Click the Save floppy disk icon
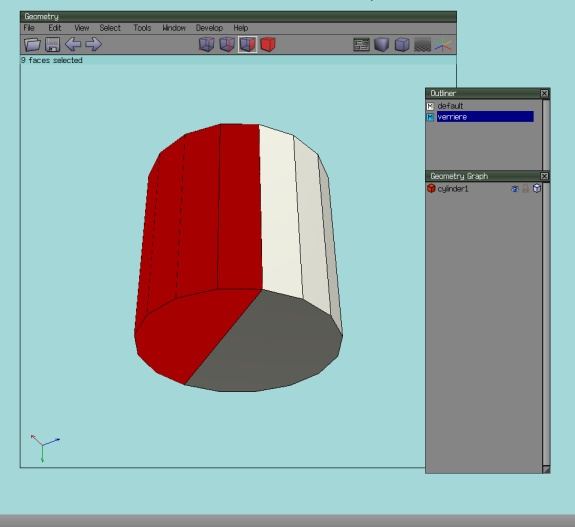Viewport: 575px width, 527px height. pyautogui.click(x=52, y=44)
